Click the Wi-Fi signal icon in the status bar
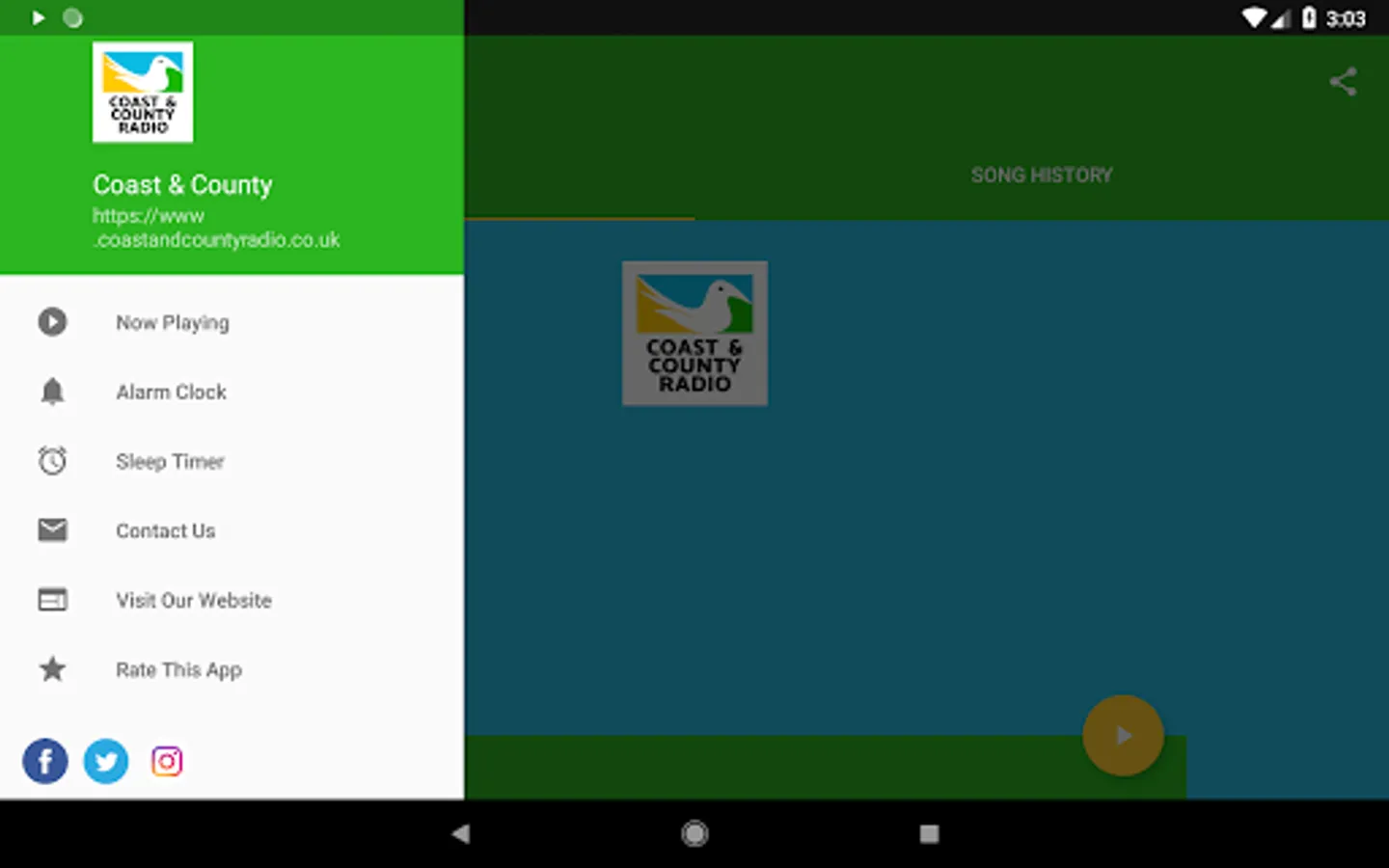The image size is (1389, 868). tap(1254, 17)
